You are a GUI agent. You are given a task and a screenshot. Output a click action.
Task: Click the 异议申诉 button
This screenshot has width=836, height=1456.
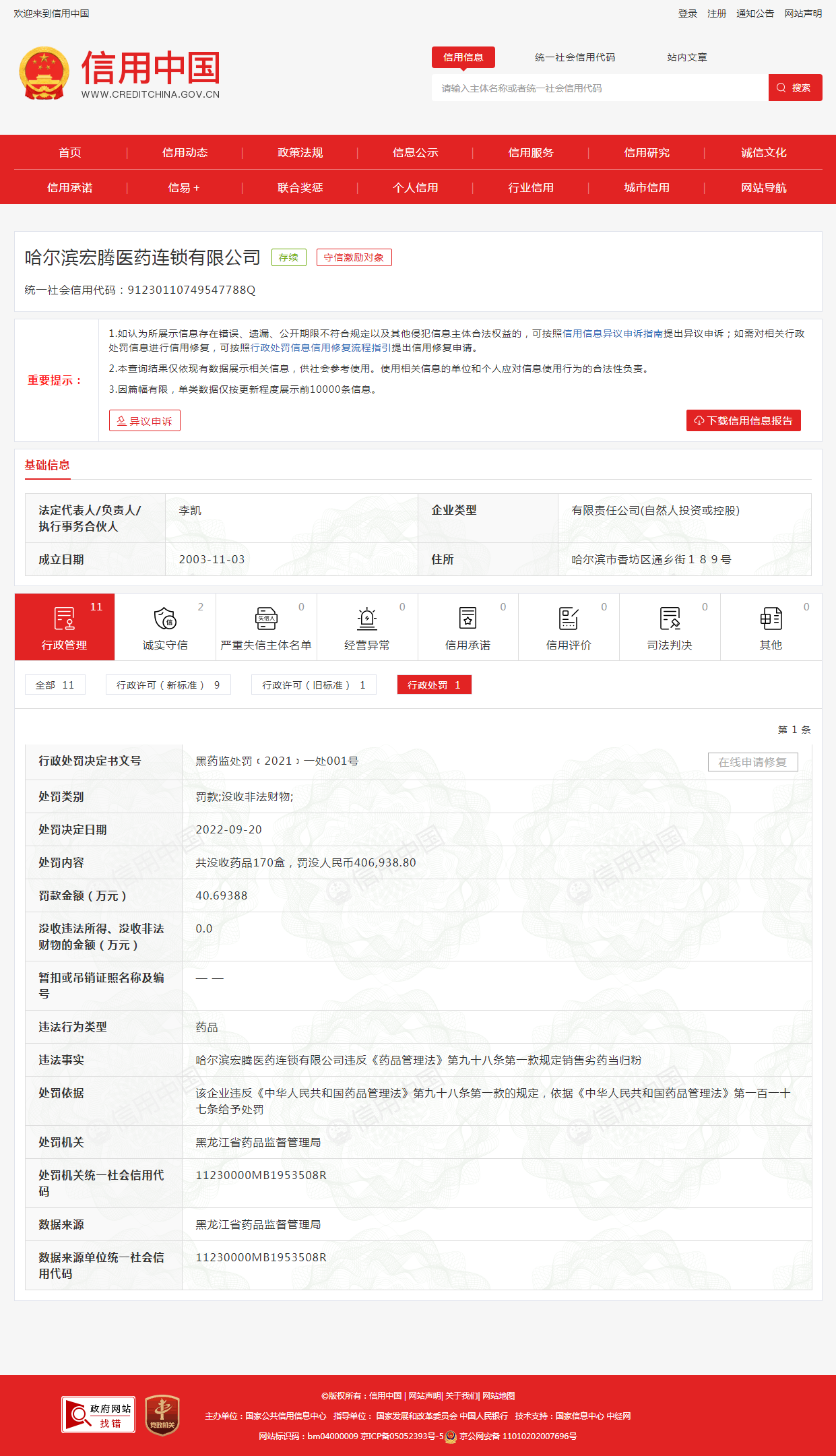tap(145, 420)
